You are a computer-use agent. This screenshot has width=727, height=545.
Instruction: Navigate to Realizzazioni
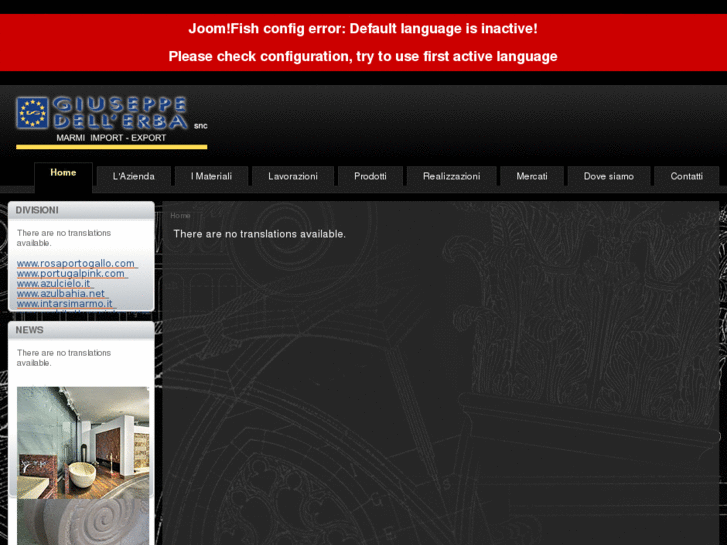click(x=452, y=176)
